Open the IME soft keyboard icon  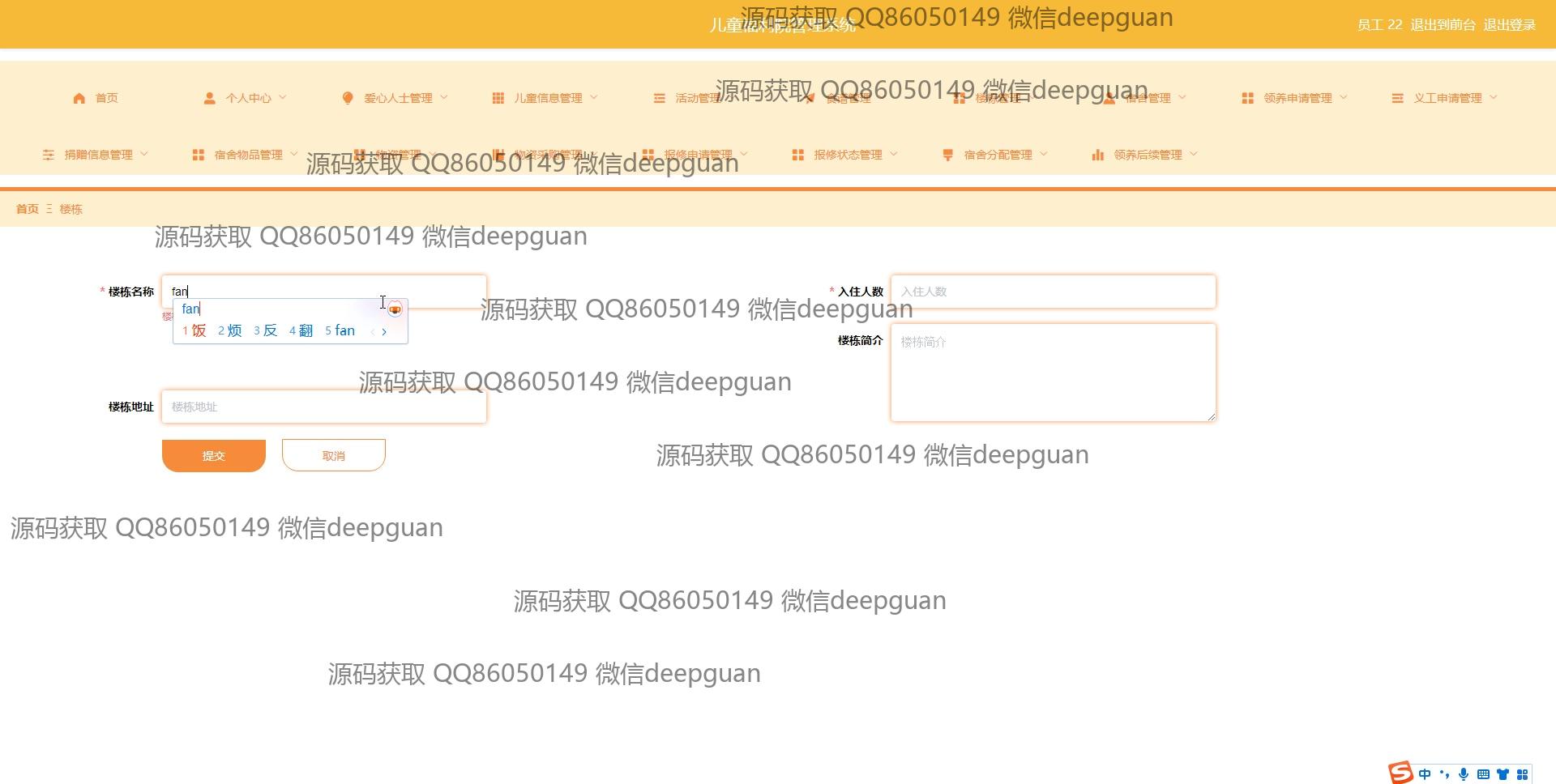(1483, 774)
